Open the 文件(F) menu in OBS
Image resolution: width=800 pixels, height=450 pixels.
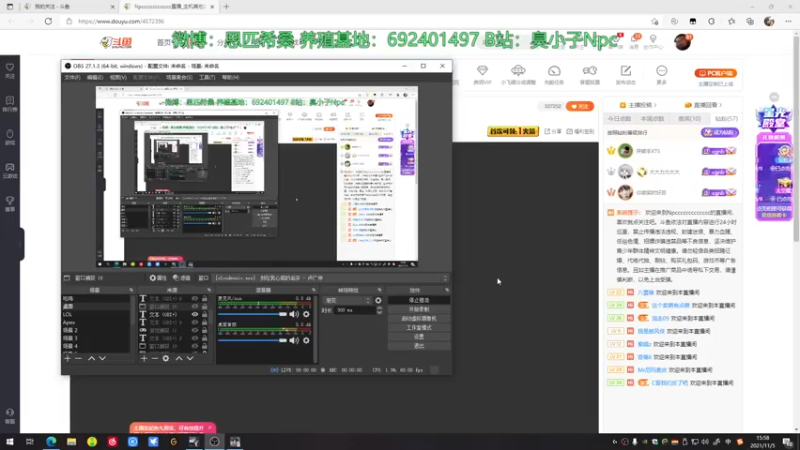(72, 78)
